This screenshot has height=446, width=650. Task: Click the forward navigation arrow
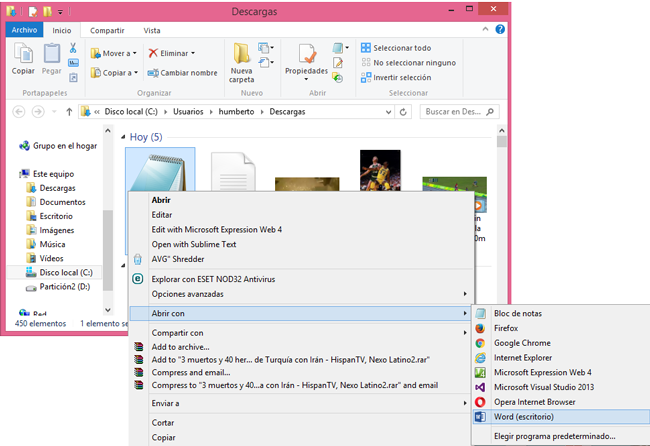click(x=38, y=112)
